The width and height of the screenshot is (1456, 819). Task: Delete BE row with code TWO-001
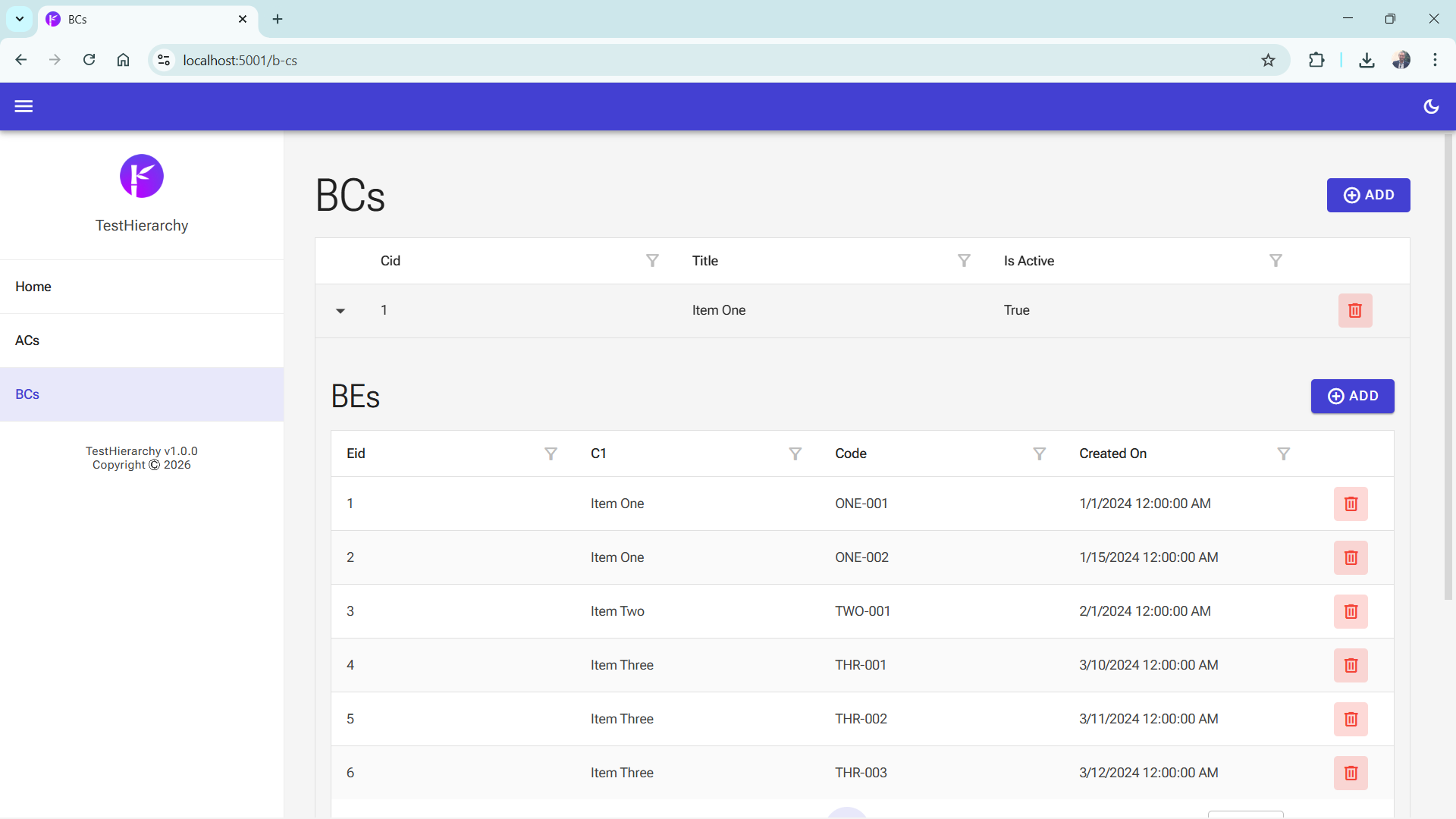[1350, 611]
